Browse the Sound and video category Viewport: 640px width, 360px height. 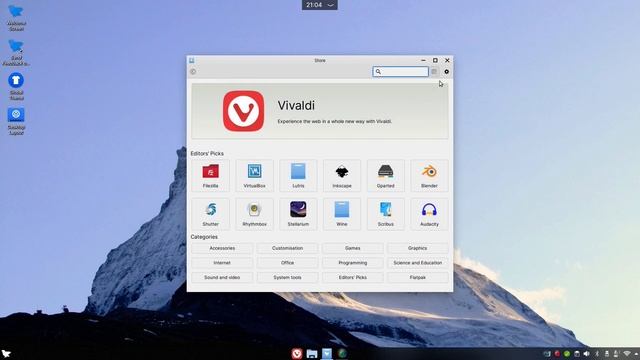pyautogui.click(x=222, y=278)
